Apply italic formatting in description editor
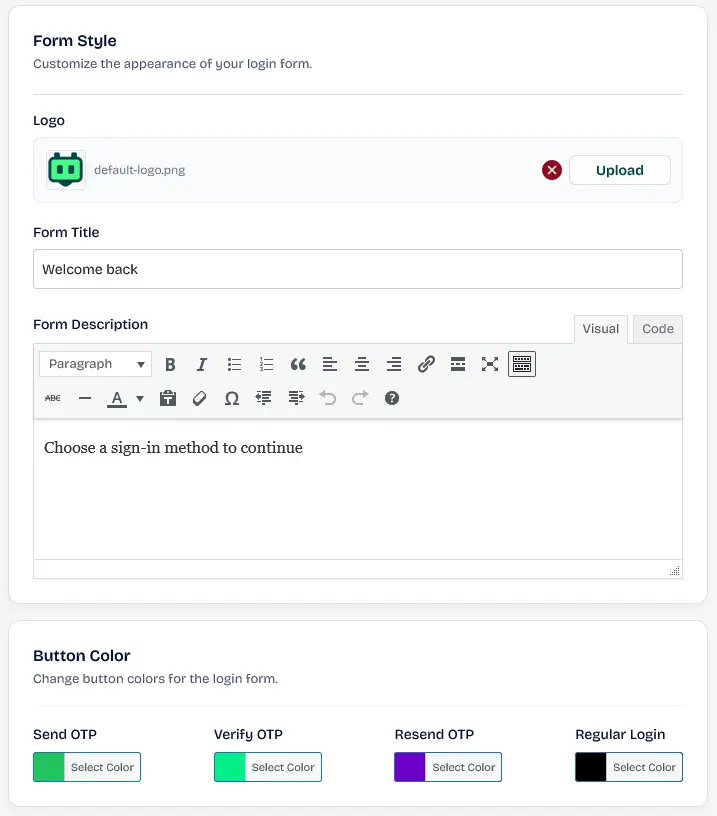The width and height of the screenshot is (717, 816). tap(202, 364)
